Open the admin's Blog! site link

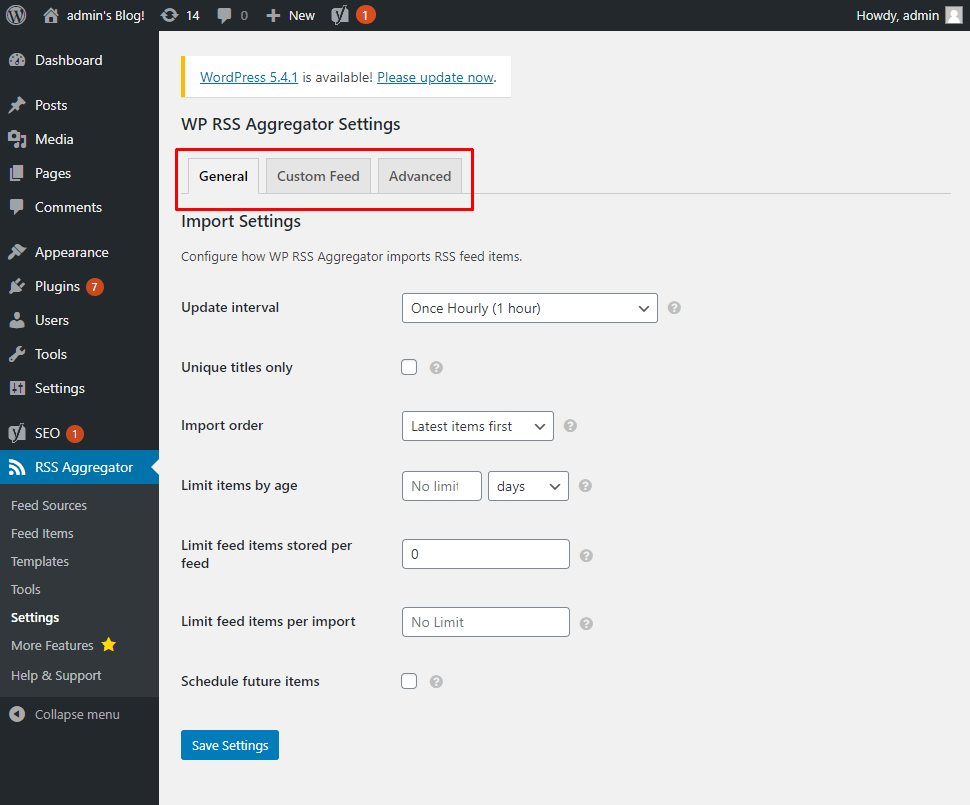[106, 15]
